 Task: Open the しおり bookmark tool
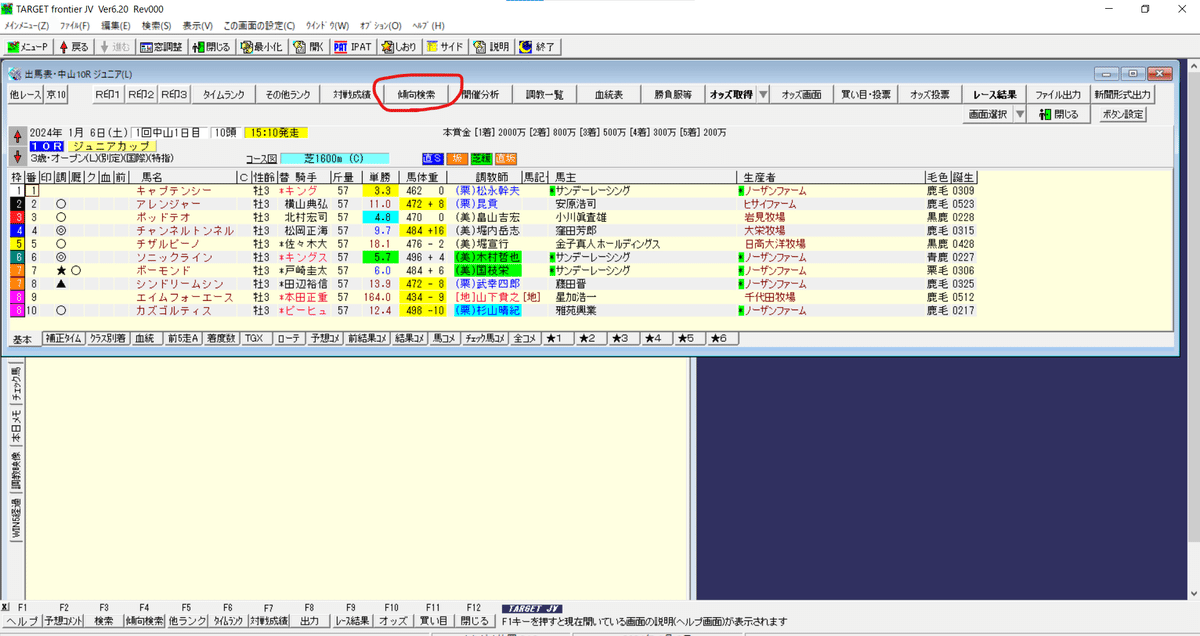click(401, 47)
